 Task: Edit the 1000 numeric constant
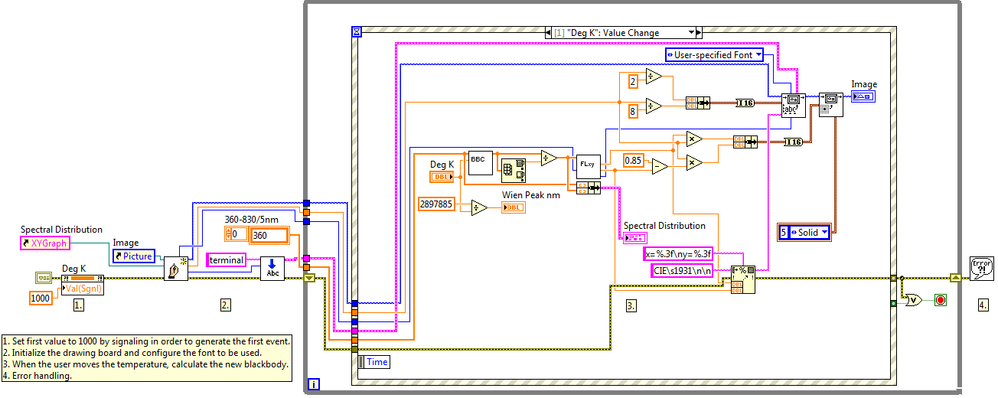(x=42, y=297)
